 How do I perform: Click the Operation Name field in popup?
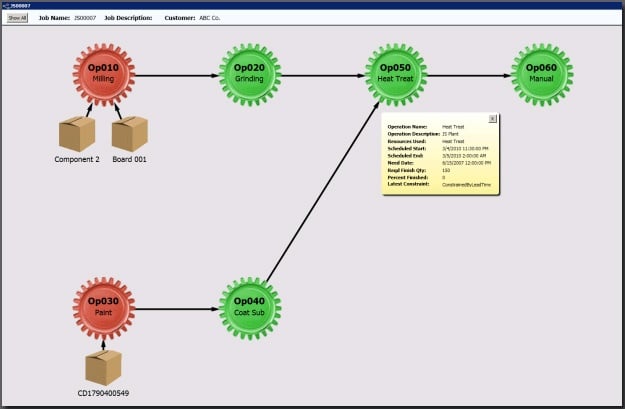pos(420,127)
